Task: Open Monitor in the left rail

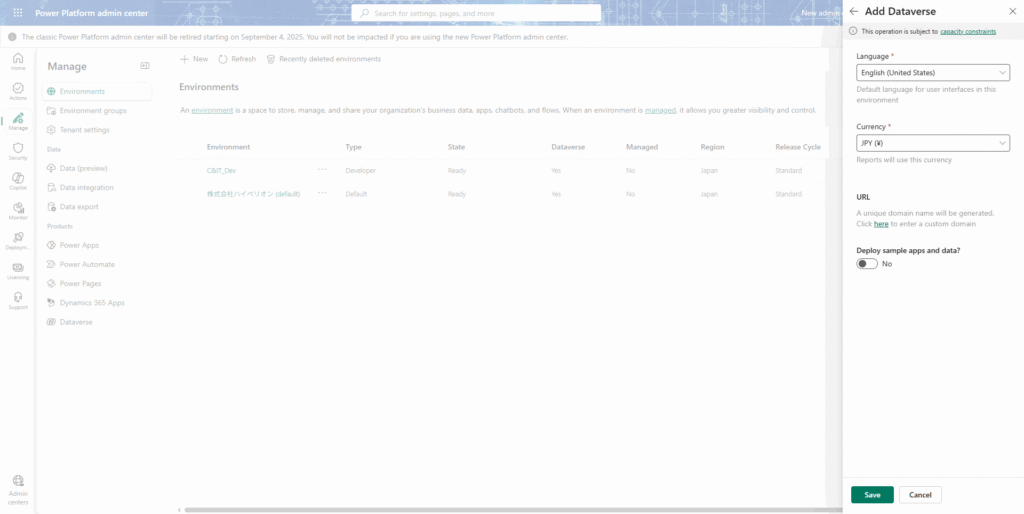Action: pos(18,210)
